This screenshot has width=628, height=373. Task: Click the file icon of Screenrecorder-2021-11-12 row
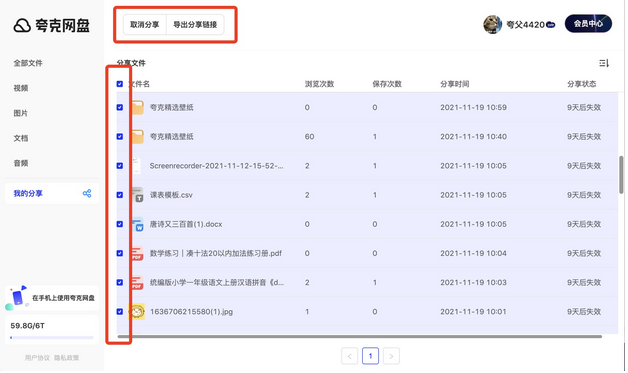coord(137,166)
